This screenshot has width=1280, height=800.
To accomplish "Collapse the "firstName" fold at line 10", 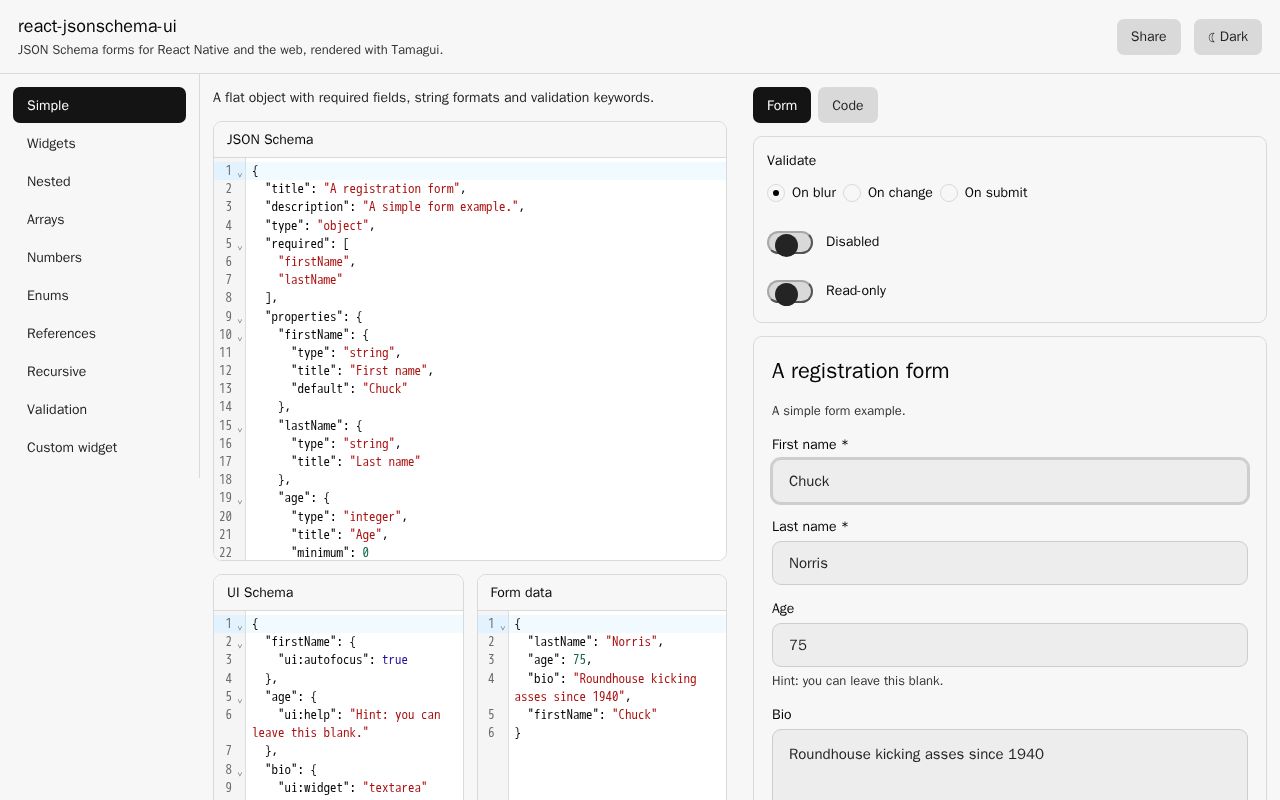I will point(240,336).
